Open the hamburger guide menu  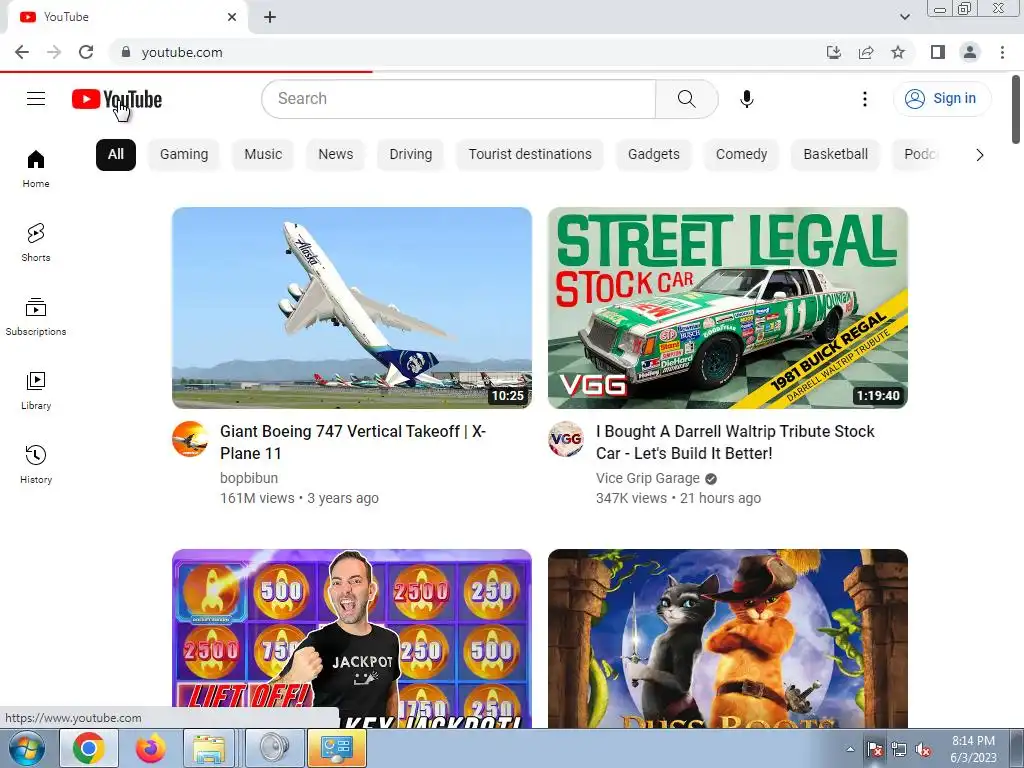coord(36,99)
